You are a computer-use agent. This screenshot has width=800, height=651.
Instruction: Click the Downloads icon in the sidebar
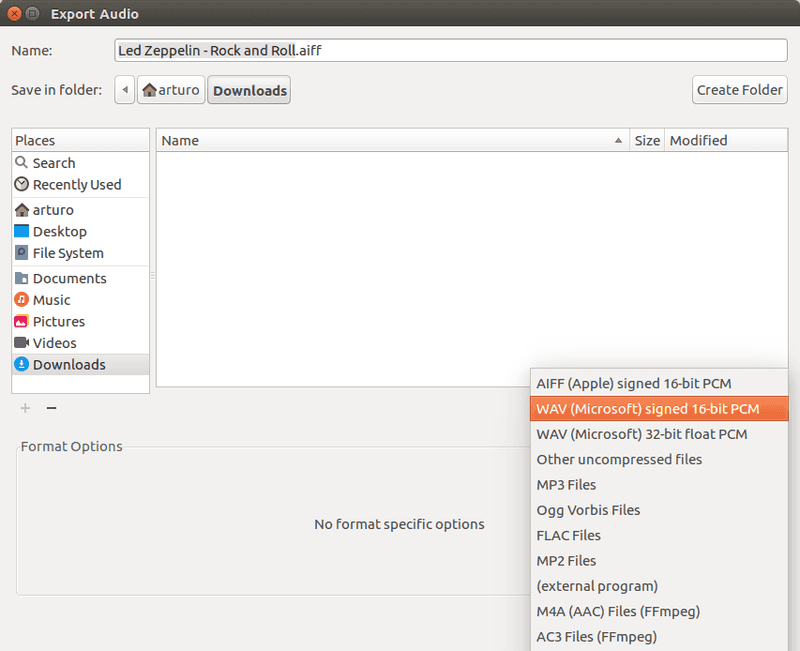point(22,365)
